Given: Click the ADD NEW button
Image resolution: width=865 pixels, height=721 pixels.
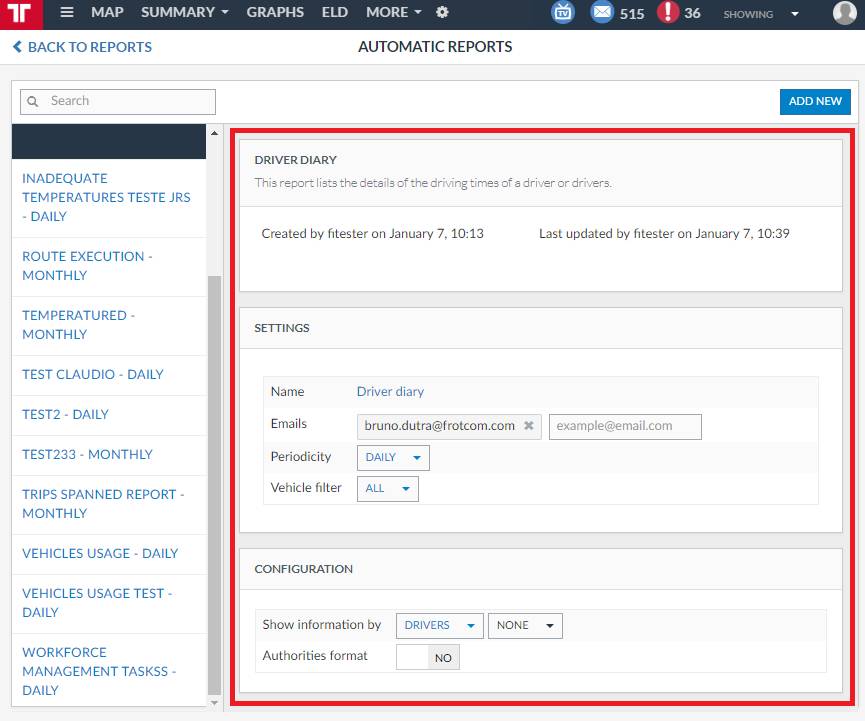Looking at the screenshot, I should coord(815,101).
